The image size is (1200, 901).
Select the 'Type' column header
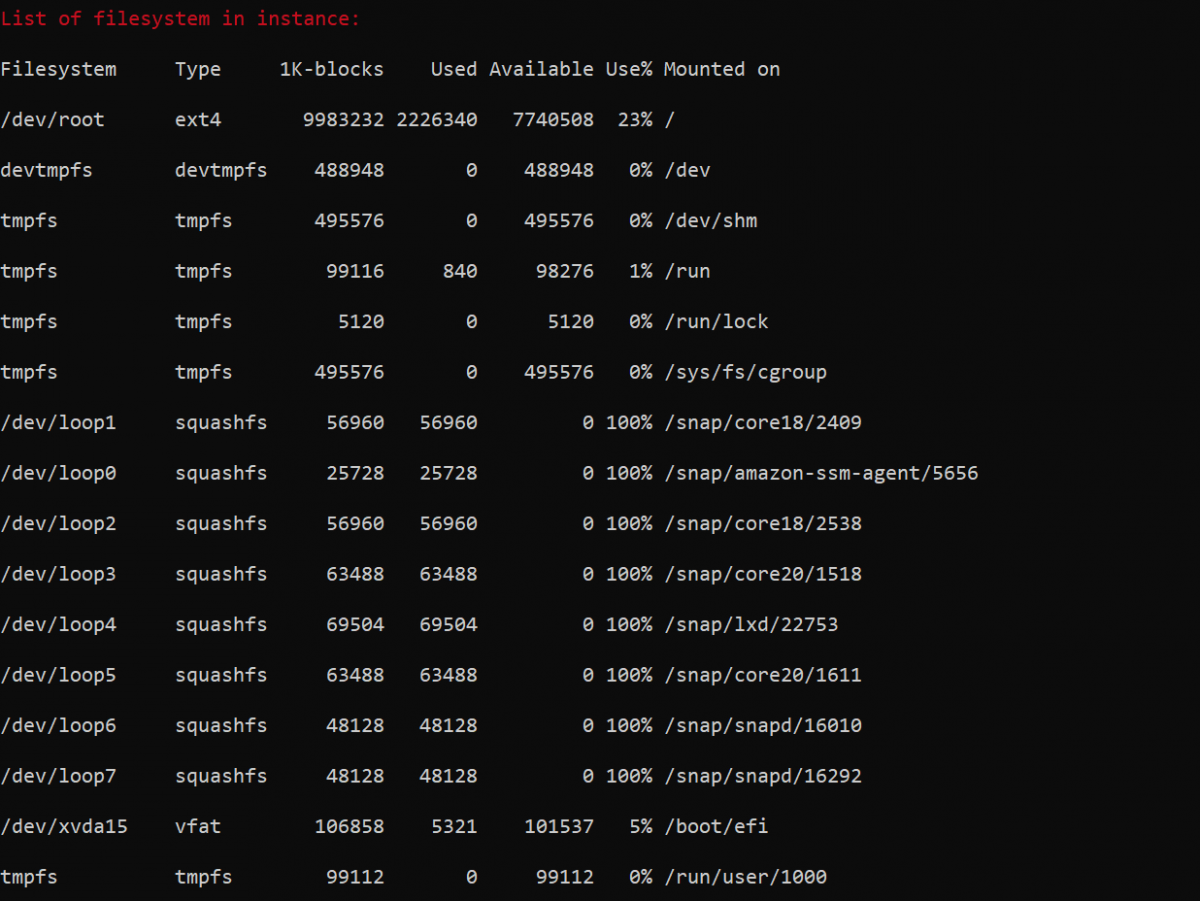coord(197,69)
